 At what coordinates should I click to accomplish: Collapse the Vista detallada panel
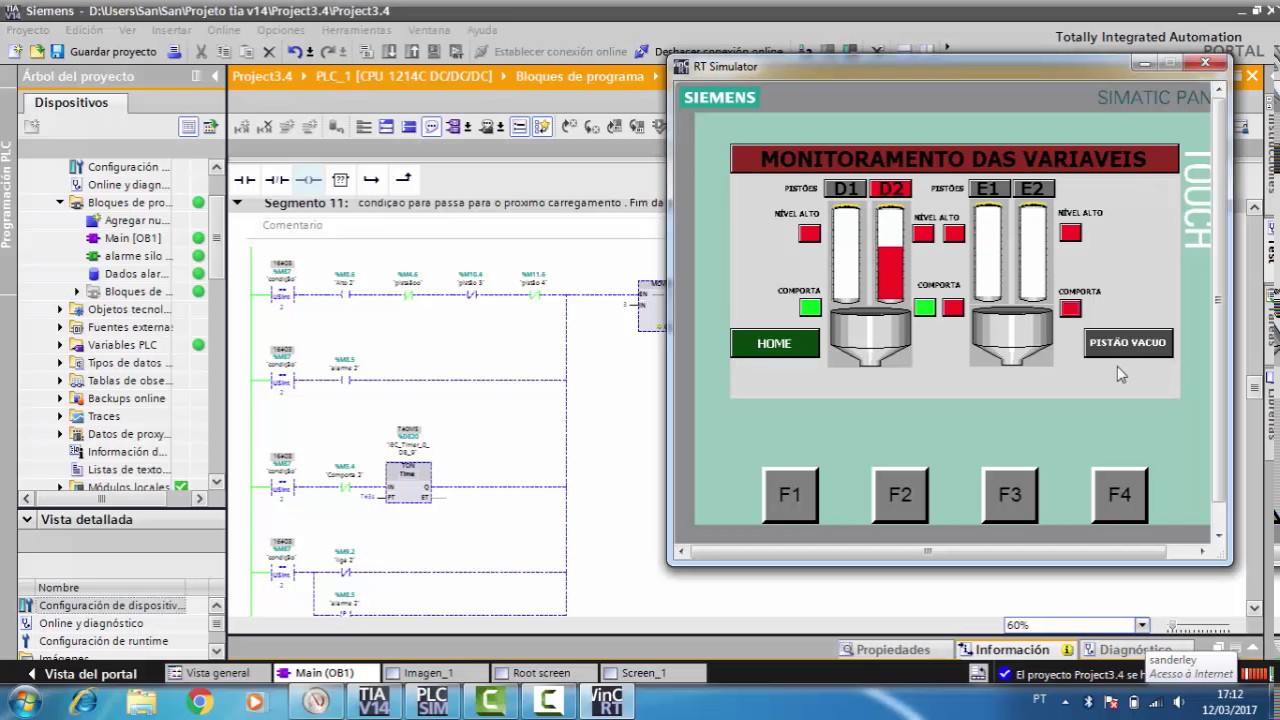(x=27, y=519)
